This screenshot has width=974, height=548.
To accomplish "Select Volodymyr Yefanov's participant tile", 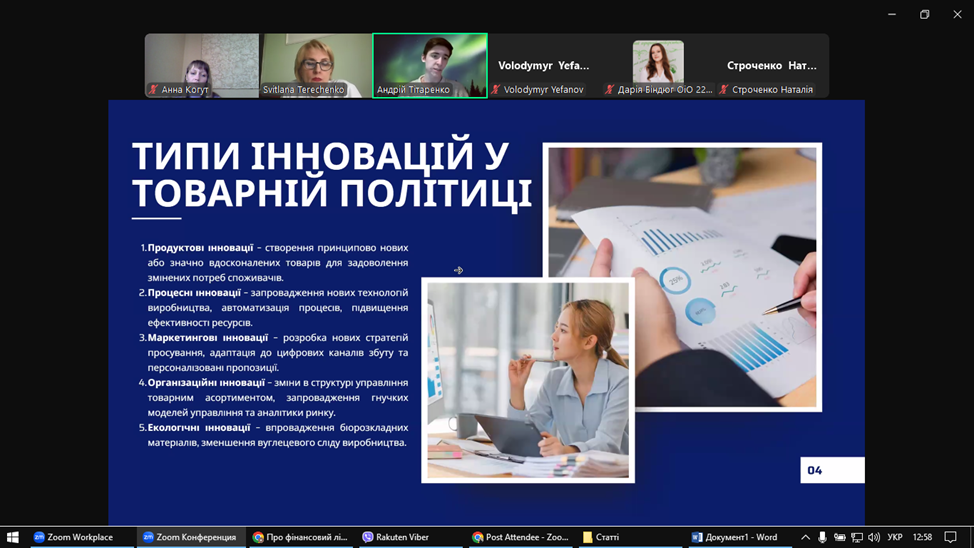I will coord(544,66).
